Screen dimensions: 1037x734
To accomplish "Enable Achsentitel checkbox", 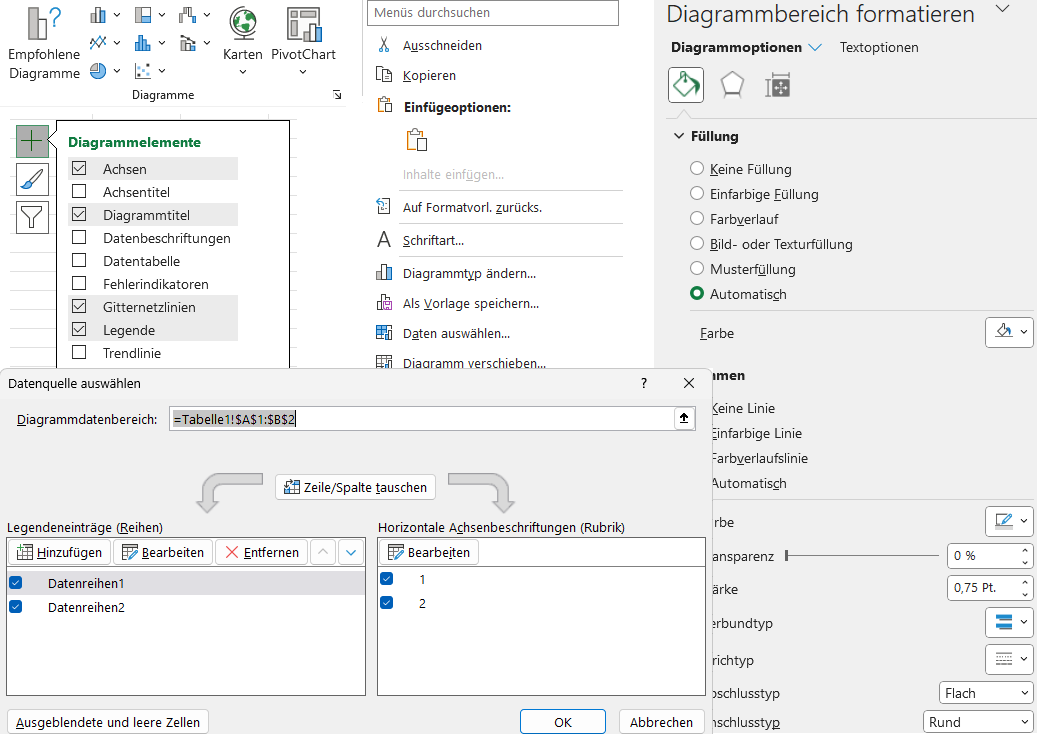I will tap(79, 192).
